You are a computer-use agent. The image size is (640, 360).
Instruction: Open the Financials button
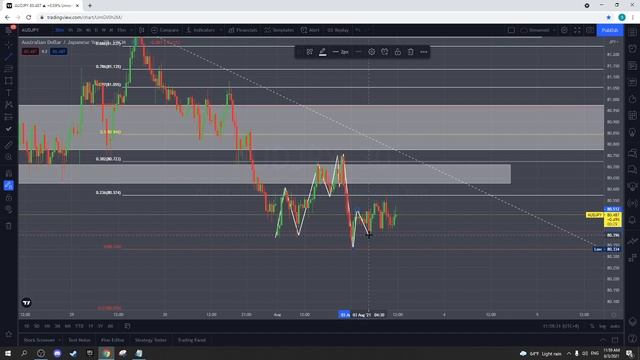(243, 30)
